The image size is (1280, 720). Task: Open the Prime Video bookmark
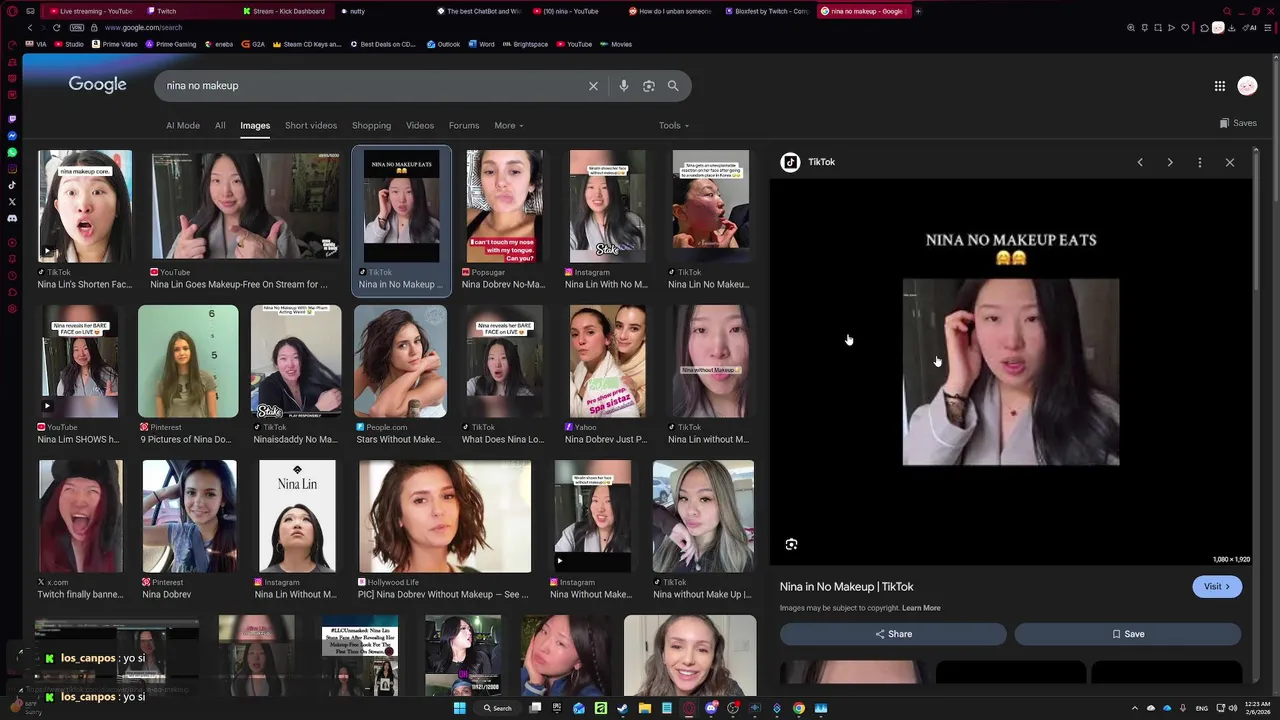[115, 44]
